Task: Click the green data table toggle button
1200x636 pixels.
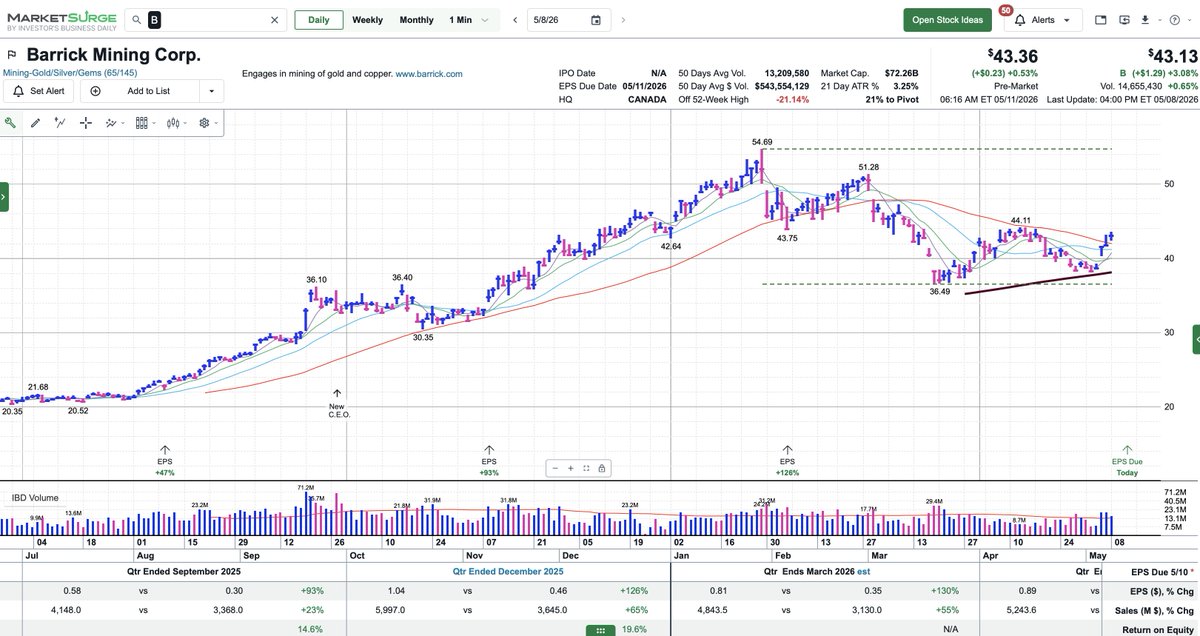Action: tap(600, 630)
